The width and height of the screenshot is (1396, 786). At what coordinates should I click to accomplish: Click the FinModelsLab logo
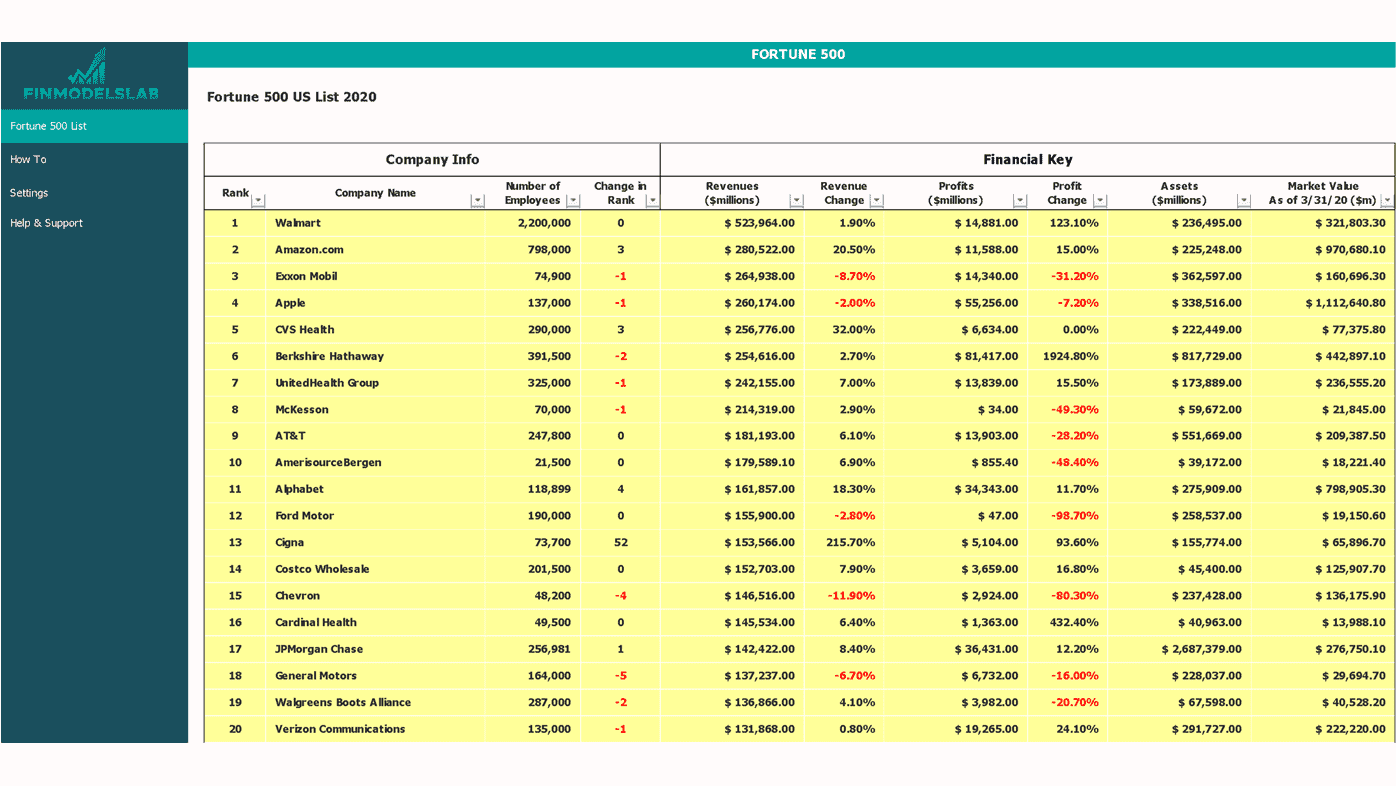click(x=91, y=75)
